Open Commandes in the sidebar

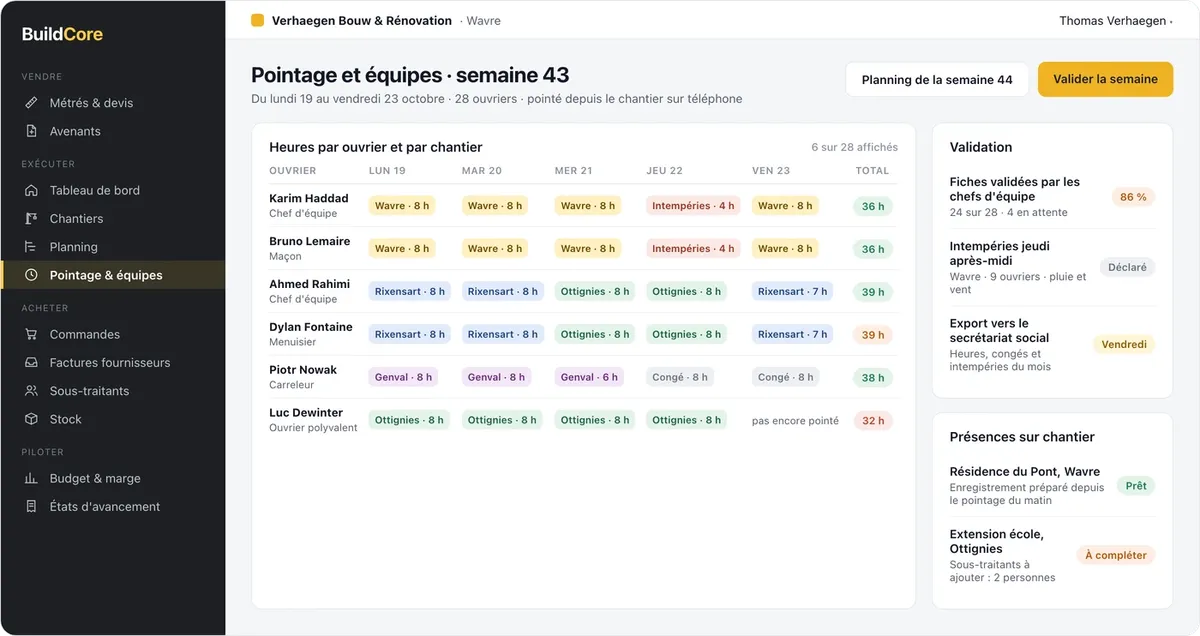(x=112, y=334)
